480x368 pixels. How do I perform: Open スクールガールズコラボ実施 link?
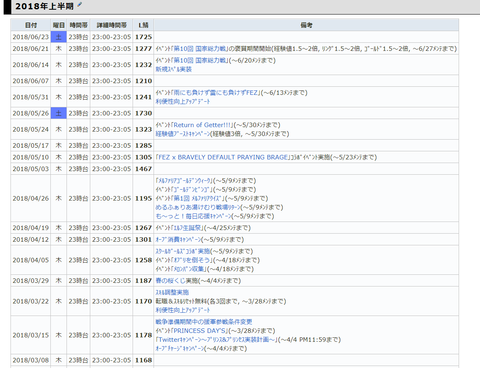(183, 251)
